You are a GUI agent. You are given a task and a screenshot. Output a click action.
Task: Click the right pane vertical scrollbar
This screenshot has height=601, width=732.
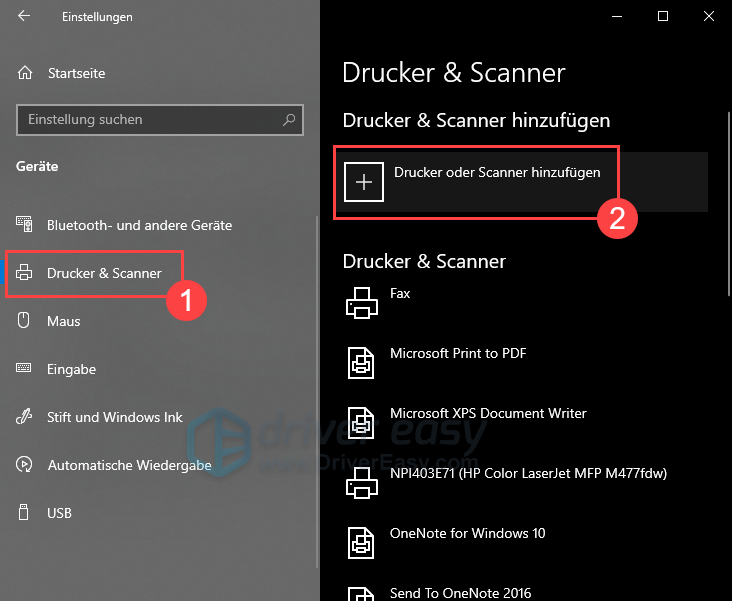(729, 203)
